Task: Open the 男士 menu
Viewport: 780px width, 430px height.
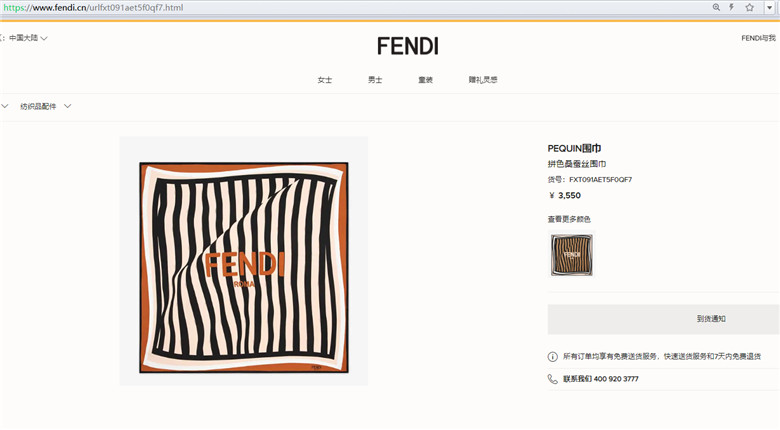Action: tap(375, 80)
